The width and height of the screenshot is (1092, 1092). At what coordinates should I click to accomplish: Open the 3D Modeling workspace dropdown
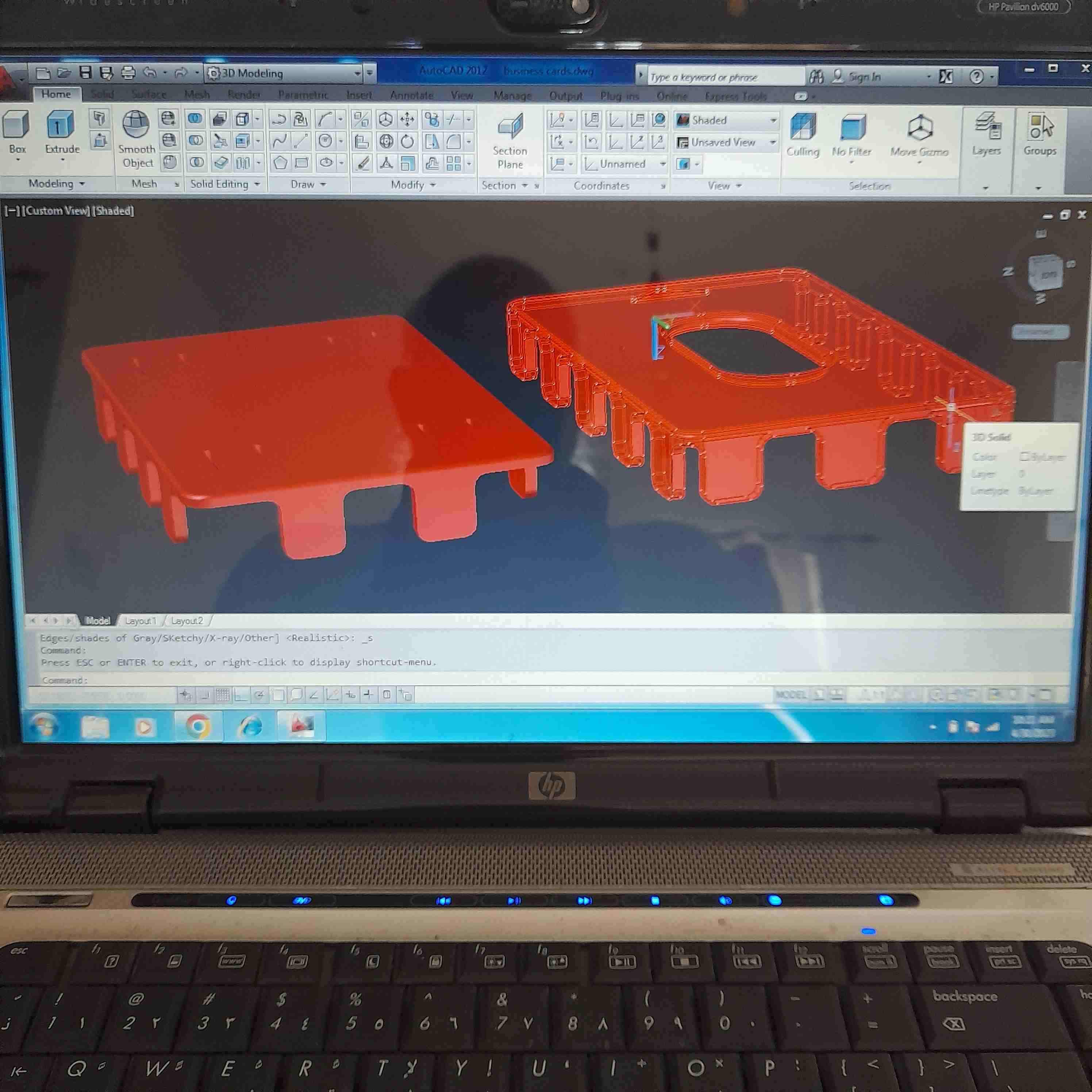357,73
